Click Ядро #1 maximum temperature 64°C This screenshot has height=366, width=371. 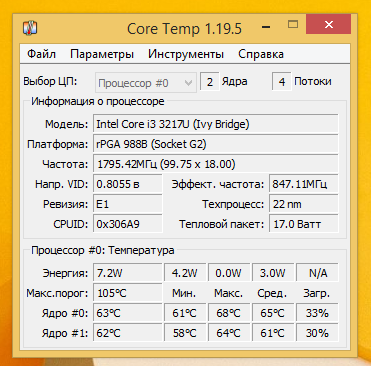click(x=229, y=333)
